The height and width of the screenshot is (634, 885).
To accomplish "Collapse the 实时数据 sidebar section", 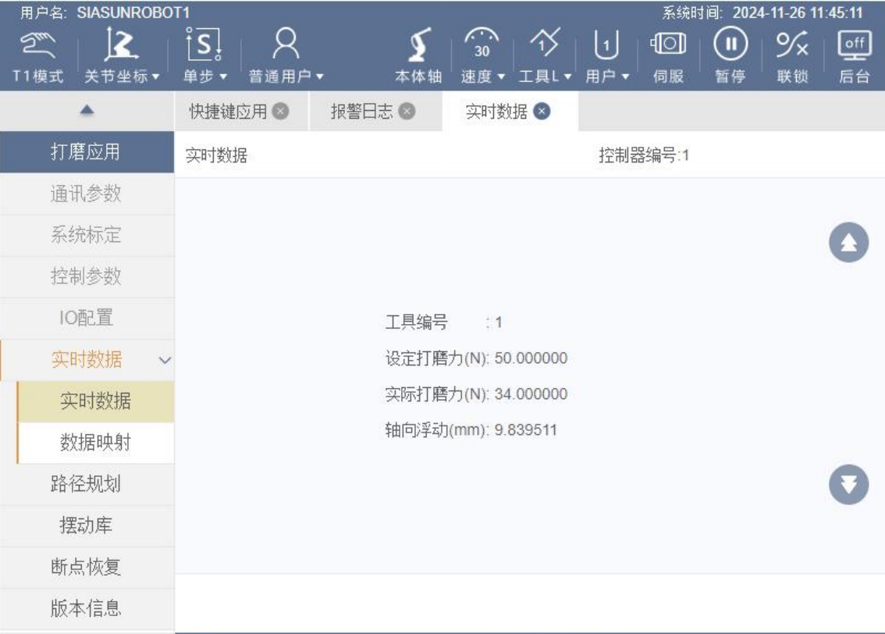I will (165, 360).
